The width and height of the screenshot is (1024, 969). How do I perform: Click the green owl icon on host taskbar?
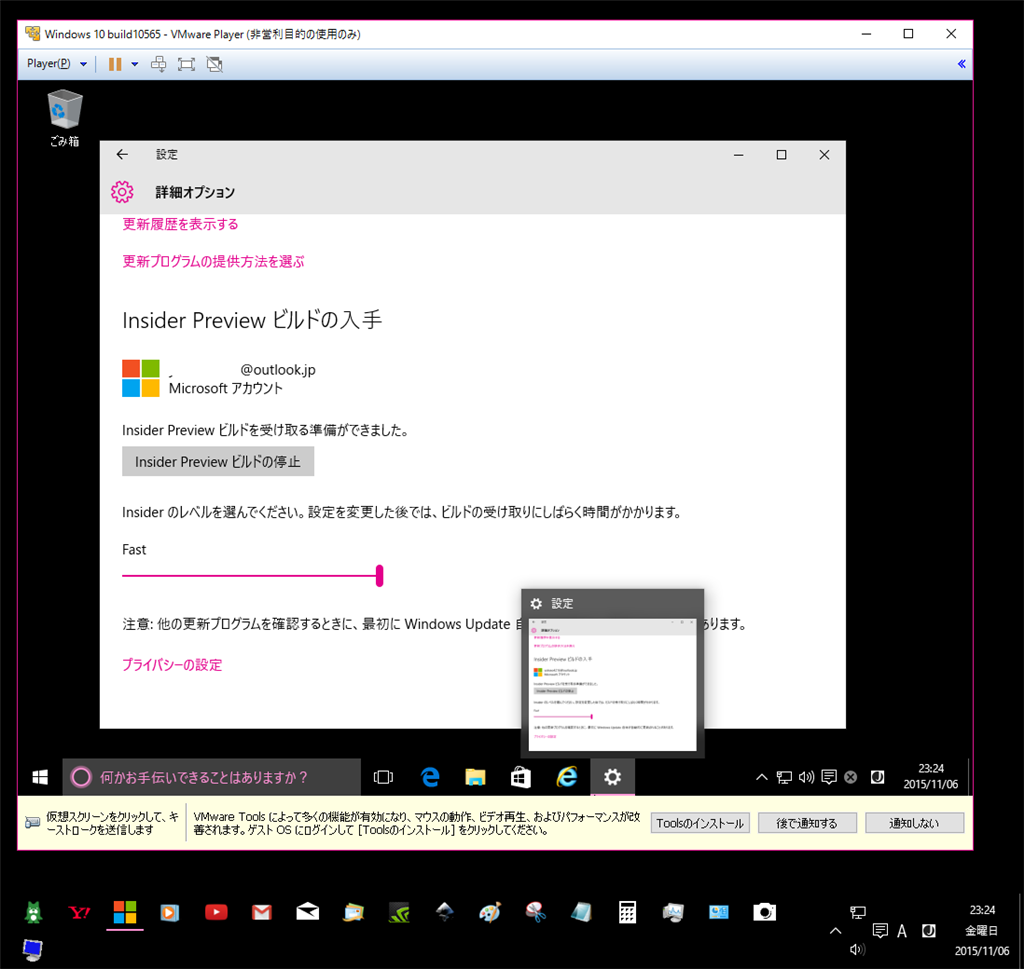tap(33, 912)
